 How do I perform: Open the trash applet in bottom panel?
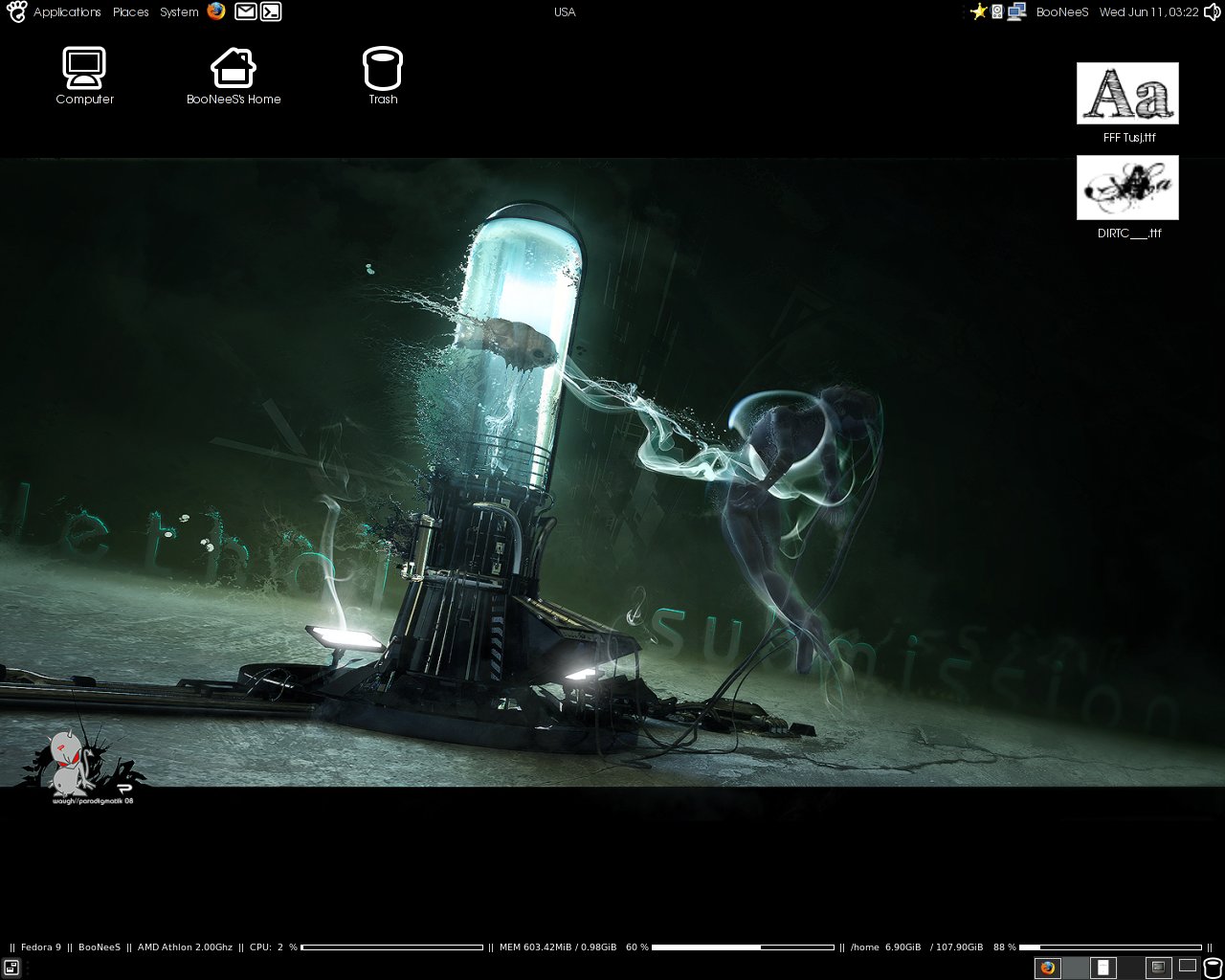coord(1213,968)
